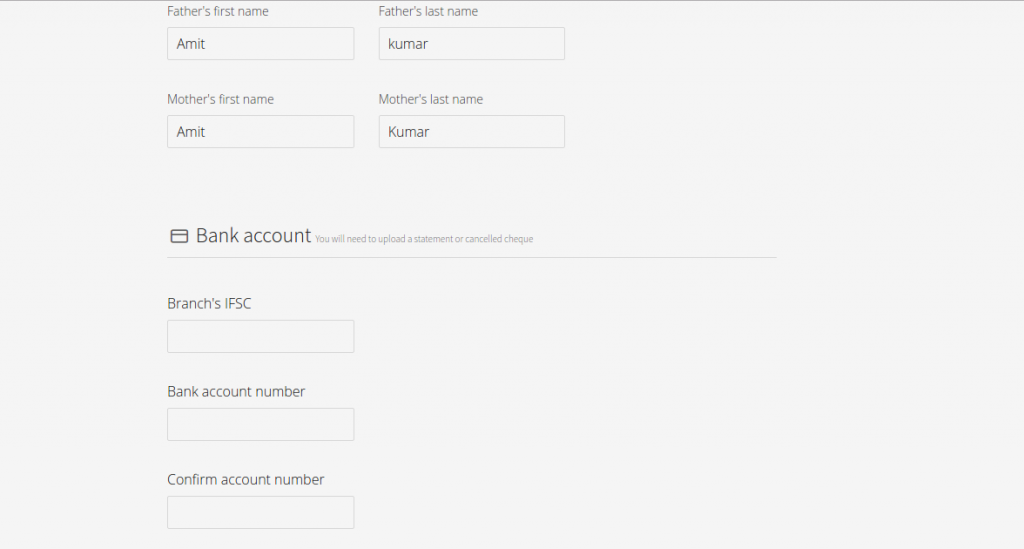Image resolution: width=1024 pixels, height=549 pixels.
Task: Focus the Father's first name field
Action: [x=261, y=44]
